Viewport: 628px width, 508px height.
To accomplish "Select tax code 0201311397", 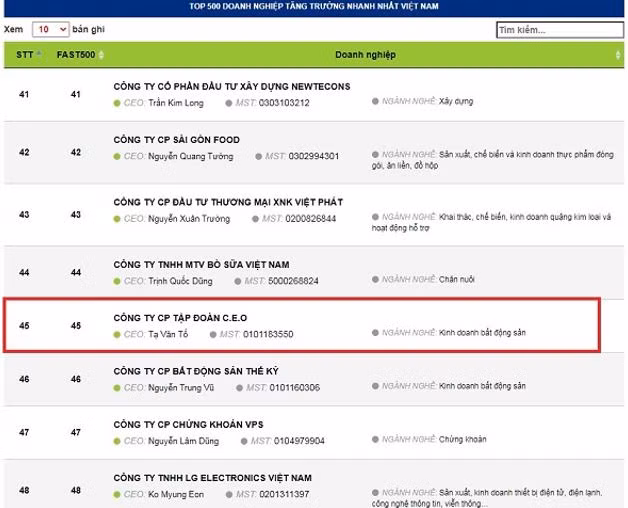I will pyautogui.click(x=284, y=494).
